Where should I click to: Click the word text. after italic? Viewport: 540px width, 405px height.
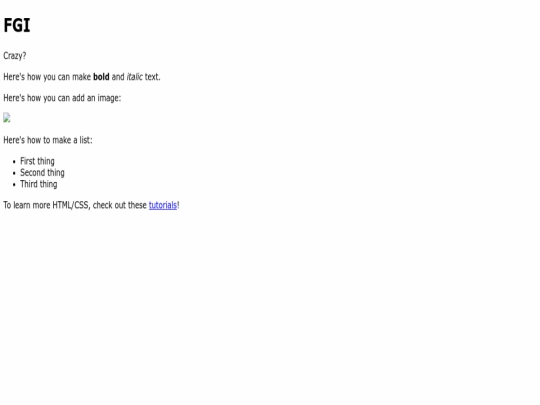tap(153, 77)
